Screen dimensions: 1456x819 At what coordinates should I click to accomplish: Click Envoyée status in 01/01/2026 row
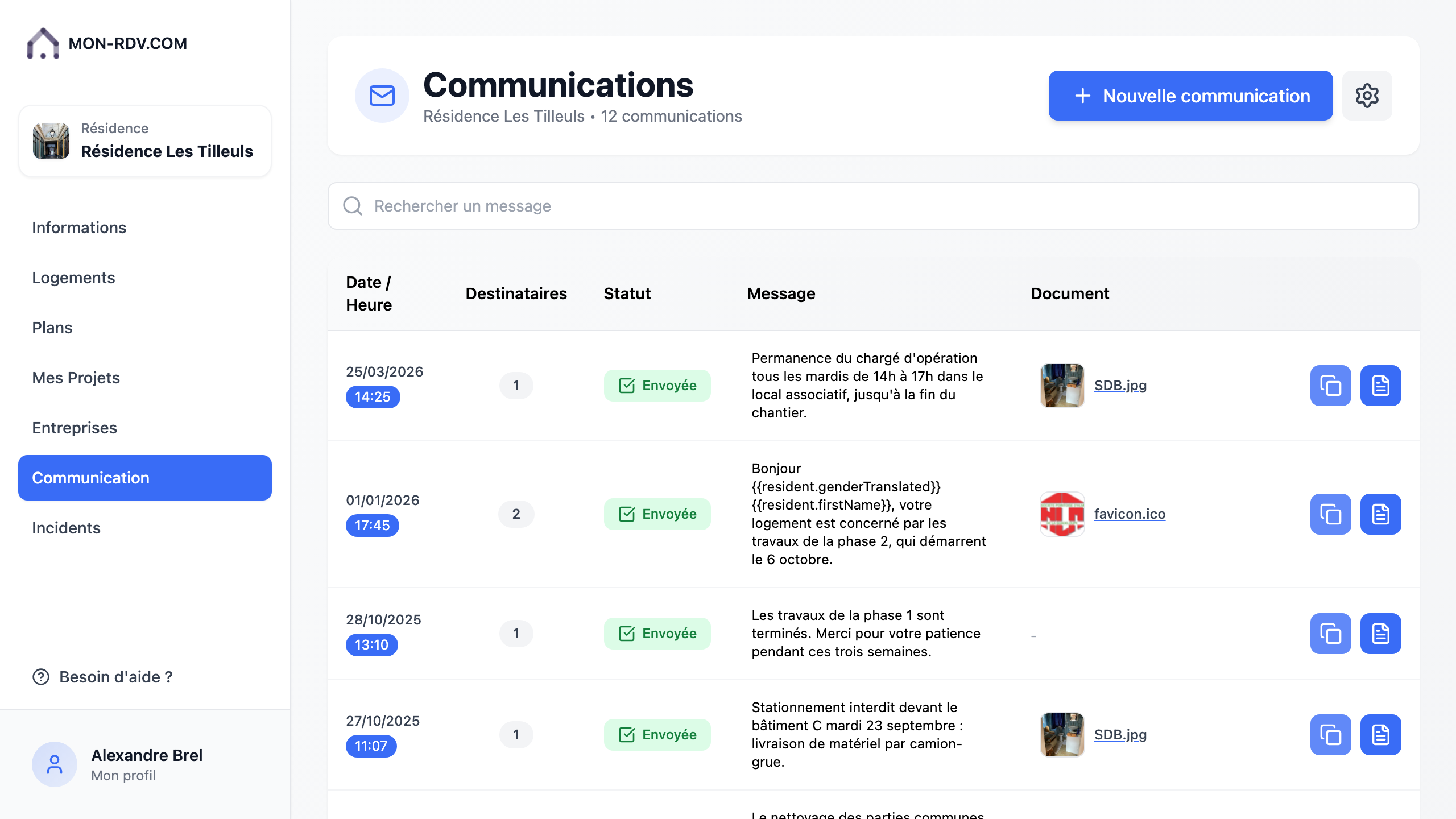click(x=657, y=514)
